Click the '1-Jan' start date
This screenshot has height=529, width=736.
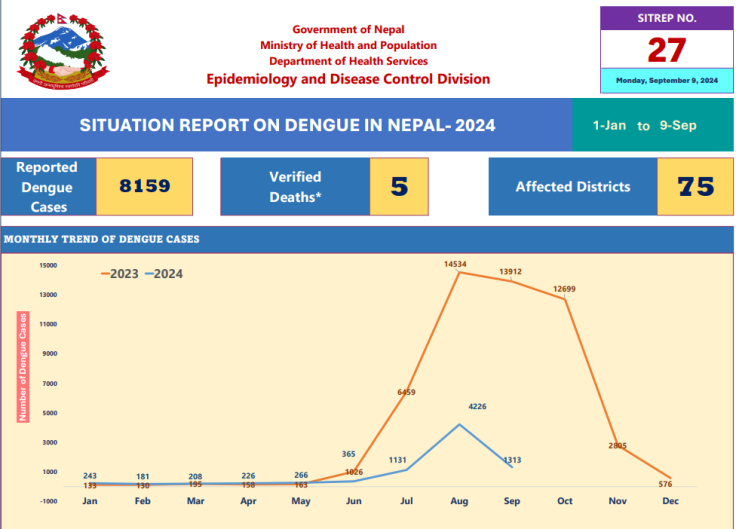pyautogui.click(x=609, y=126)
